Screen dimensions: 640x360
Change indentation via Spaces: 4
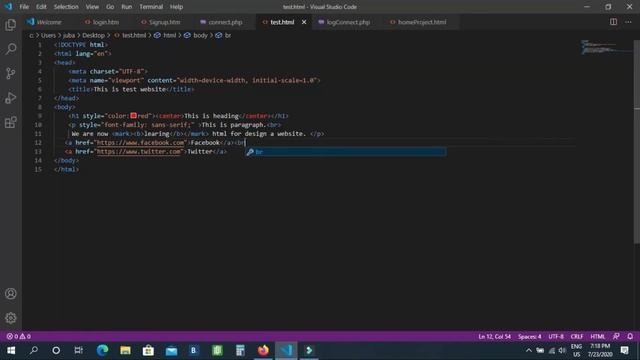tap(529, 336)
